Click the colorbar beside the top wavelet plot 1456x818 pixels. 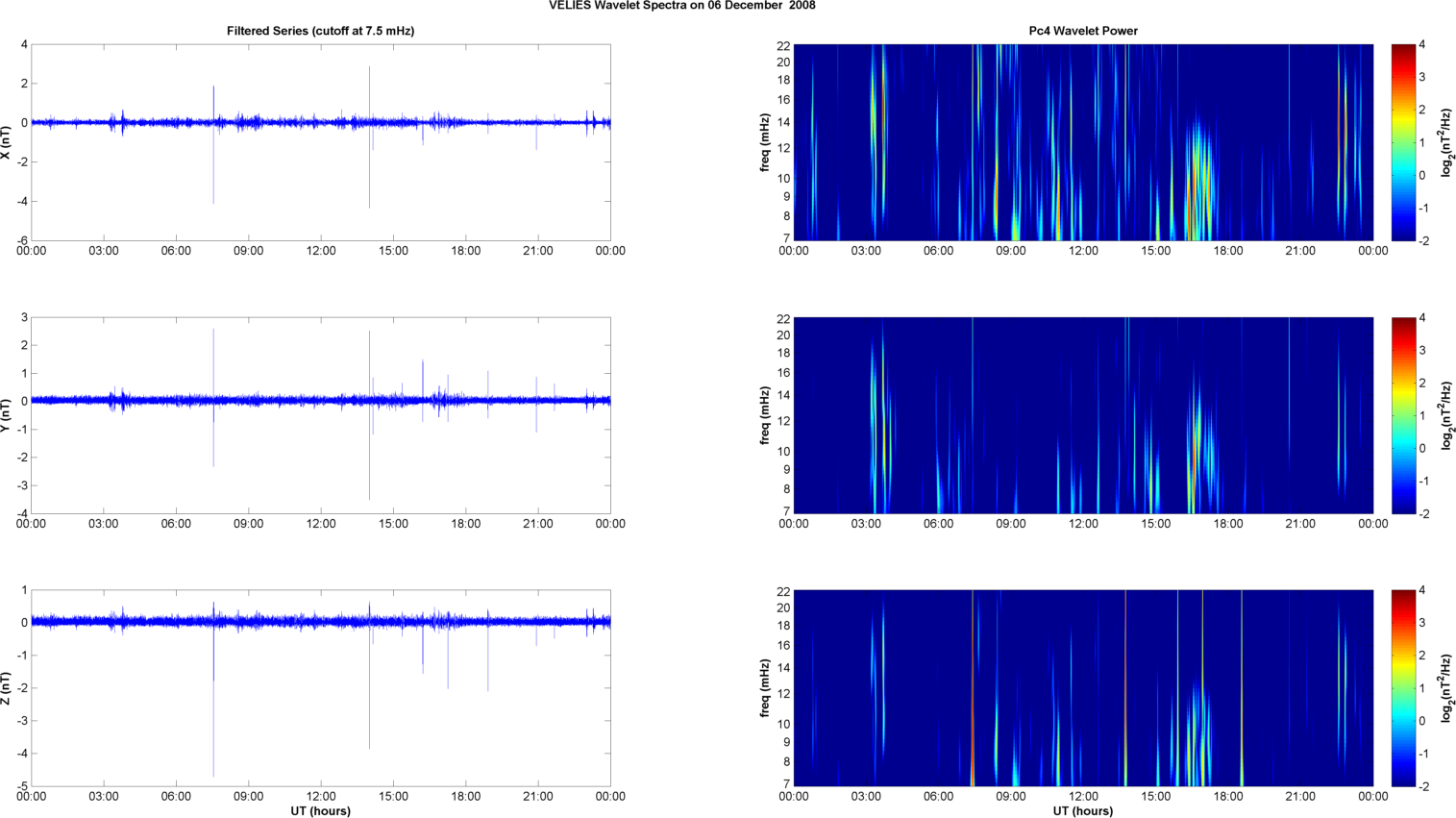(1403, 142)
